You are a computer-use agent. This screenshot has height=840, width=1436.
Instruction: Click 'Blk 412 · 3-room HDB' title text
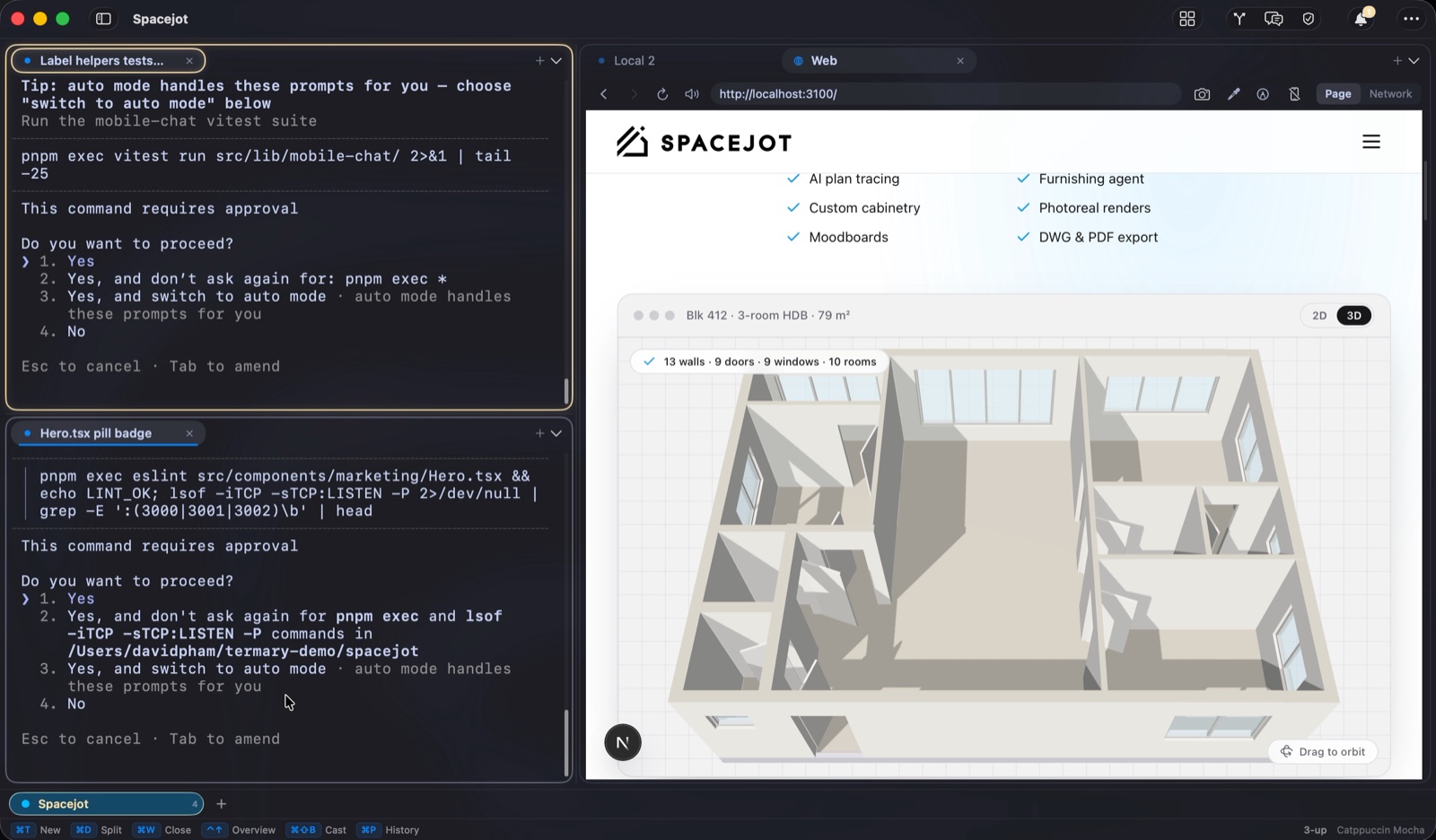(767, 316)
